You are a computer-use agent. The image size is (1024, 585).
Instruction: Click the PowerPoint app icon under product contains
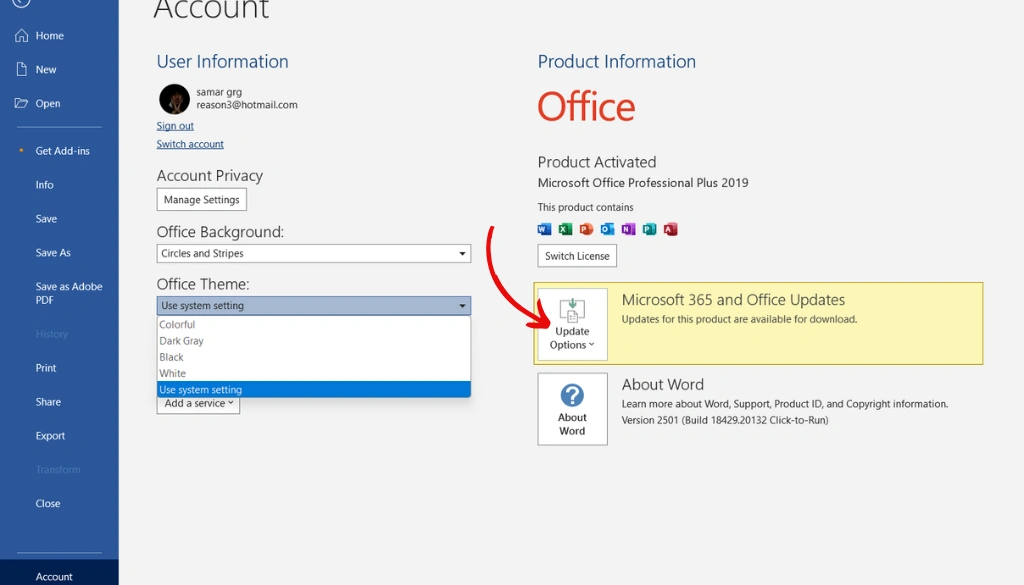[x=586, y=229]
